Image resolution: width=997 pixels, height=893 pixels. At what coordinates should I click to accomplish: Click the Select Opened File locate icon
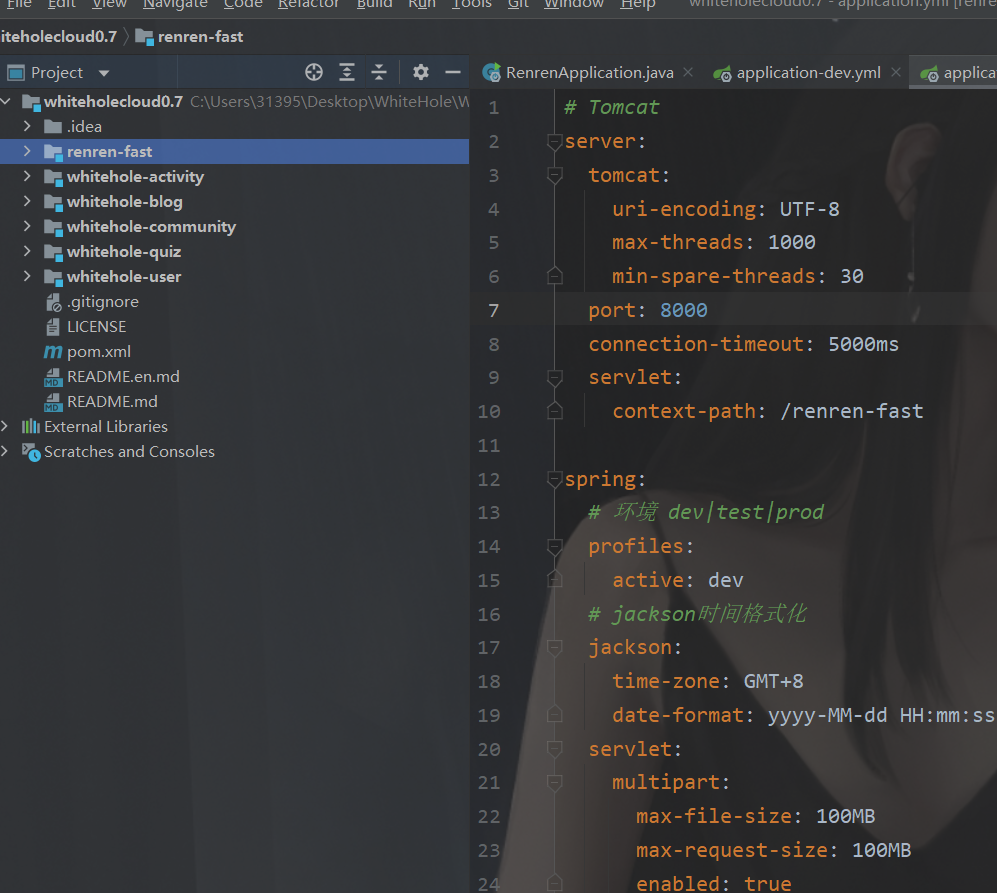313,73
